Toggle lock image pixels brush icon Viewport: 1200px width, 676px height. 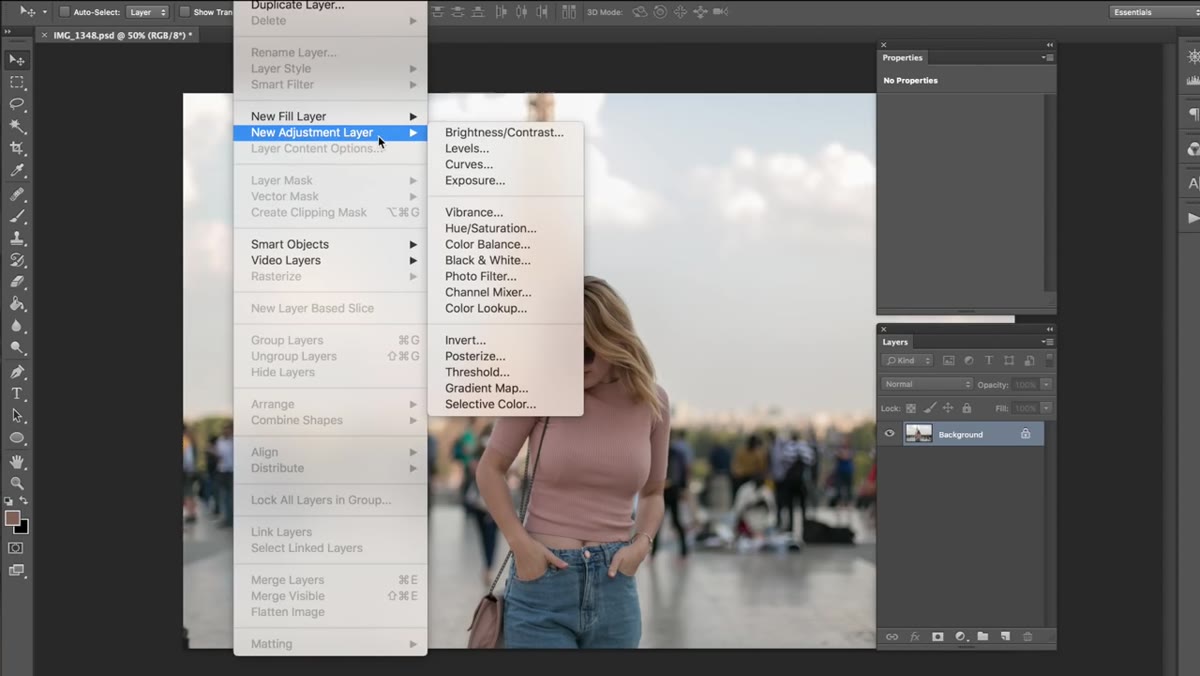click(x=929, y=408)
